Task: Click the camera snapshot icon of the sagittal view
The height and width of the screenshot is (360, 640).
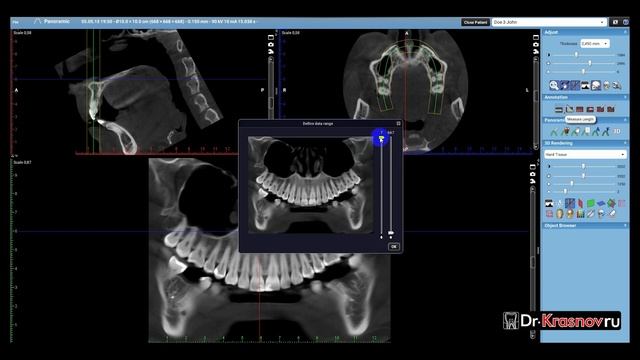Action: click(x=271, y=44)
